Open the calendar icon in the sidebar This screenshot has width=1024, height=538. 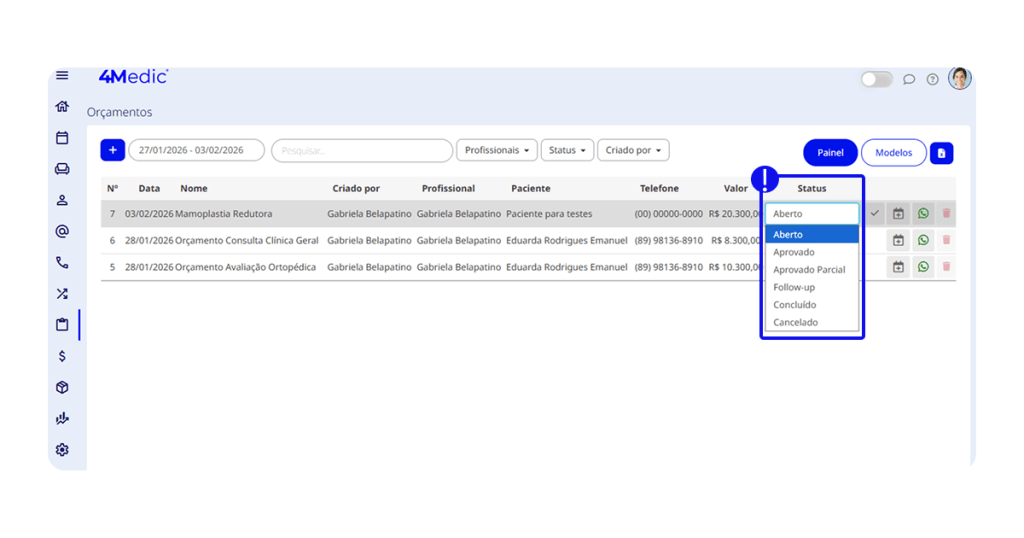point(62,138)
